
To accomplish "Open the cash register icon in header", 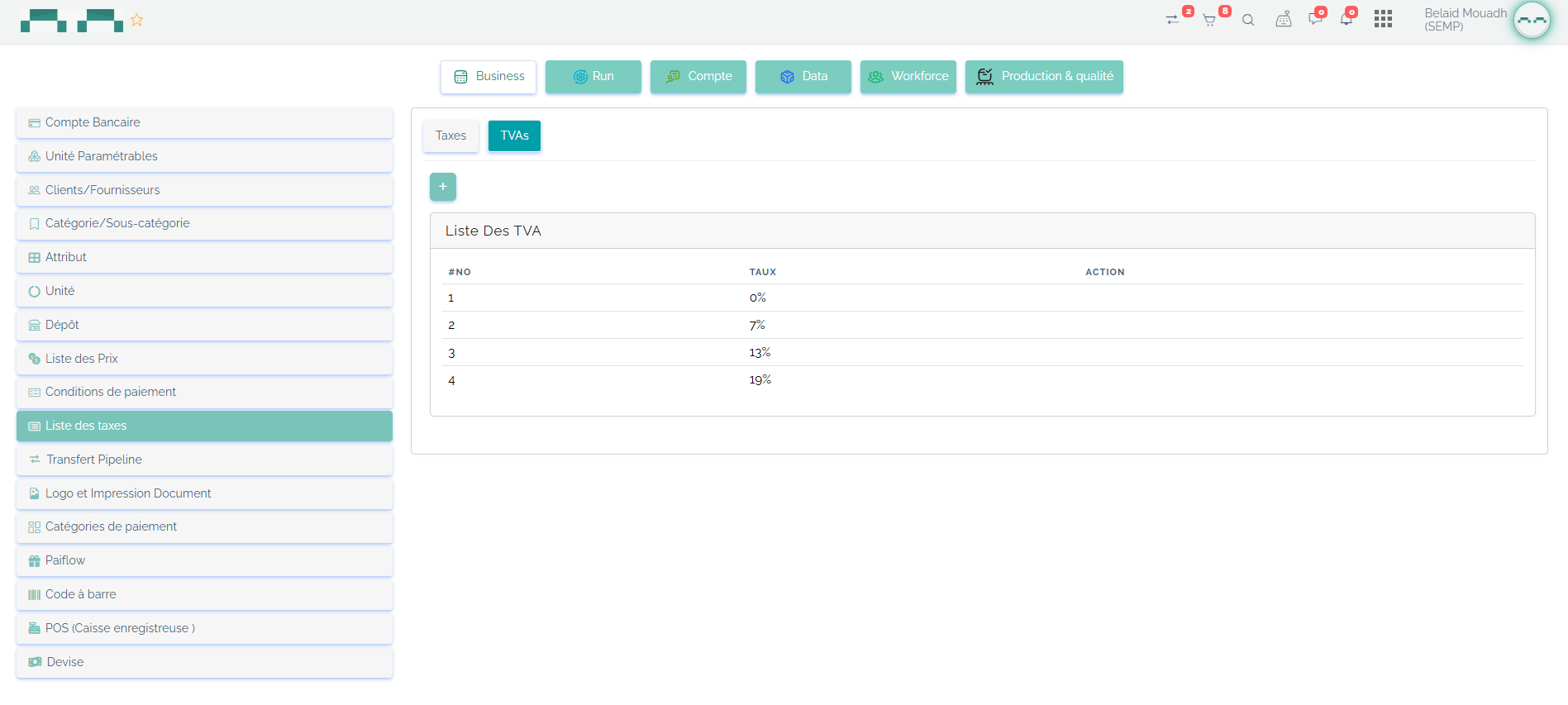I will (1283, 19).
